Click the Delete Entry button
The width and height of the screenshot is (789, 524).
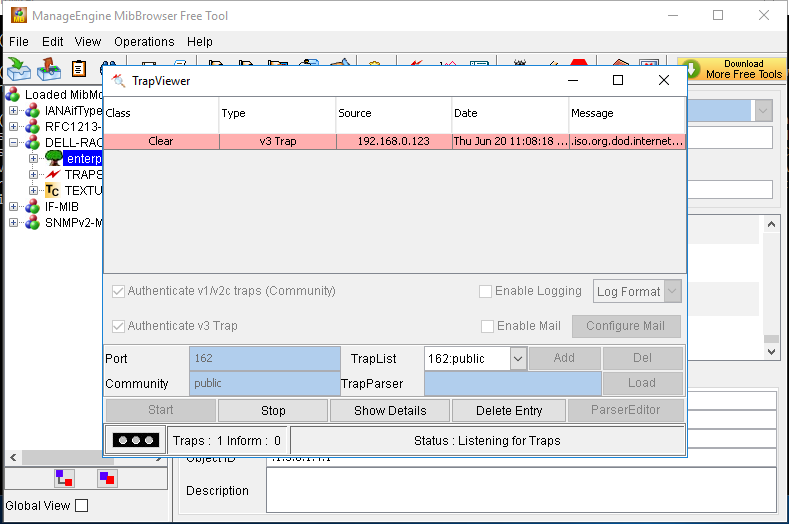click(x=509, y=411)
